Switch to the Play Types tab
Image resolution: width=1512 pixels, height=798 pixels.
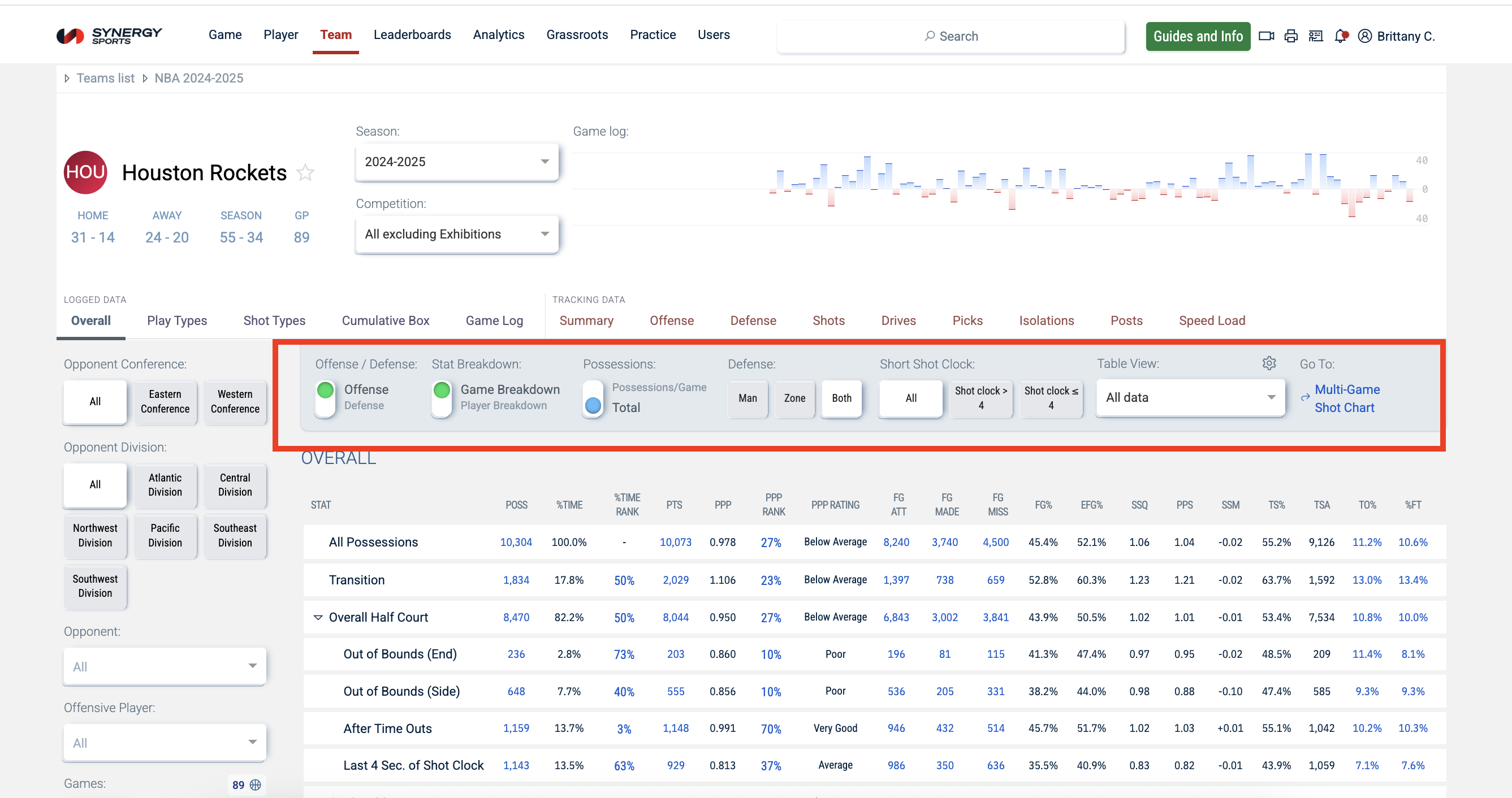[x=176, y=320]
